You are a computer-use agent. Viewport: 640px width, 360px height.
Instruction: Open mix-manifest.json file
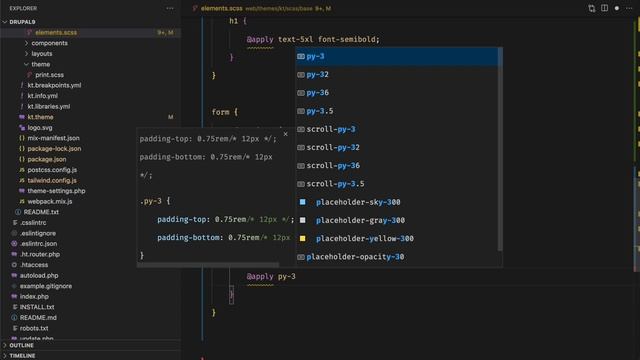[x=53, y=138]
